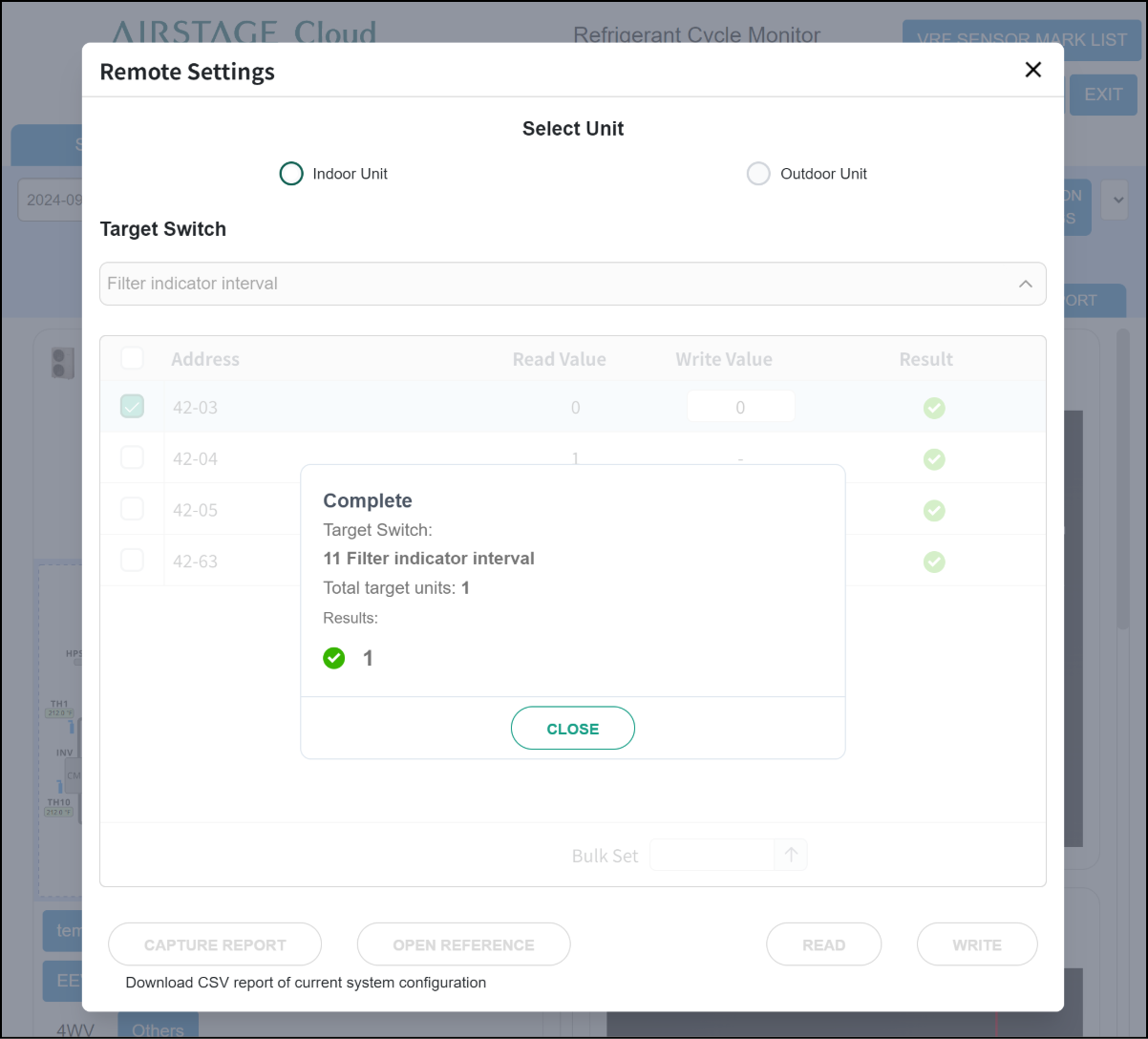This screenshot has width=1148, height=1039.
Task: Check the select-all checkbox in table header
Action: click(132, 358)
